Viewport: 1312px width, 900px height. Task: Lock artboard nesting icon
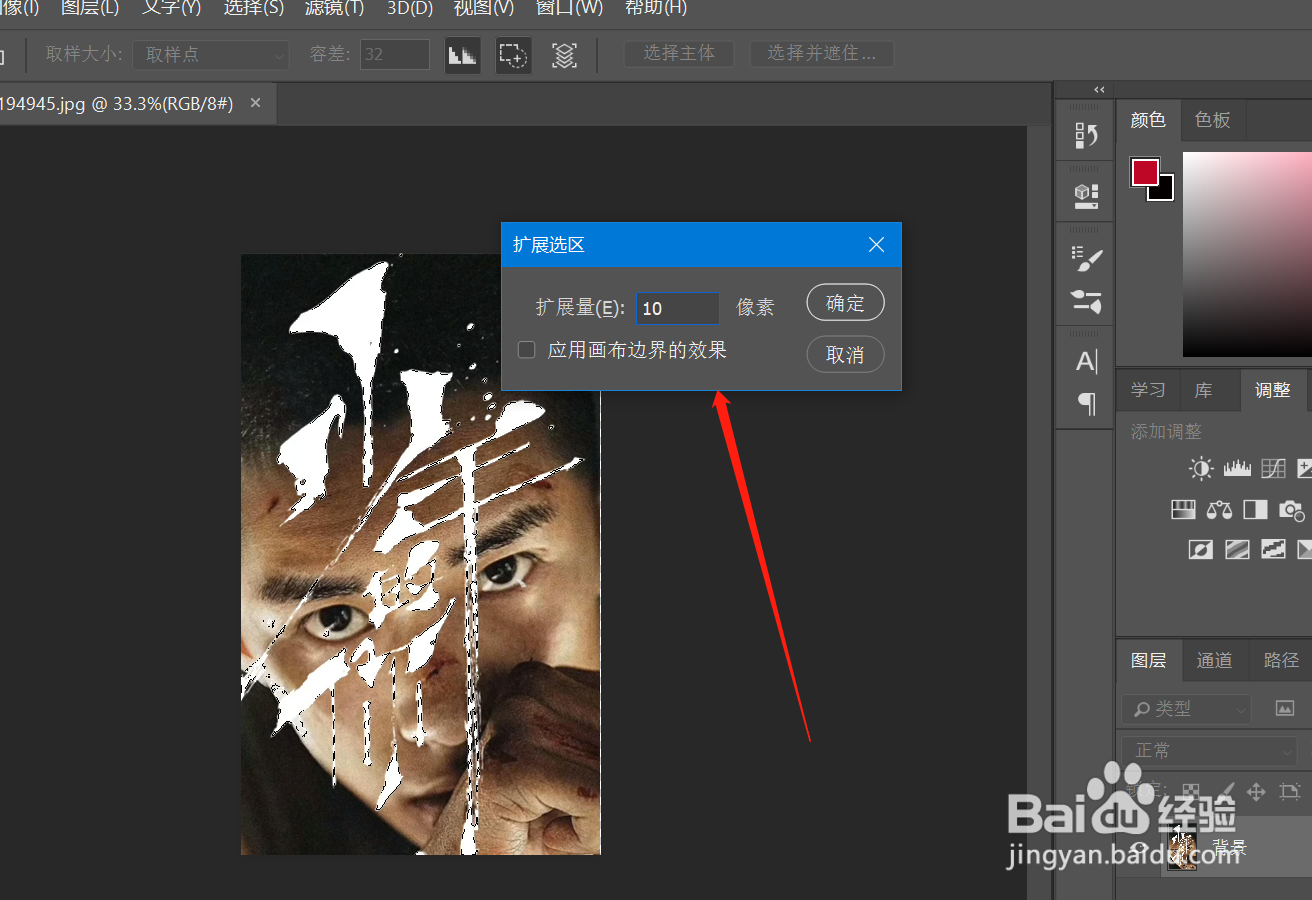pos(1289,790)
